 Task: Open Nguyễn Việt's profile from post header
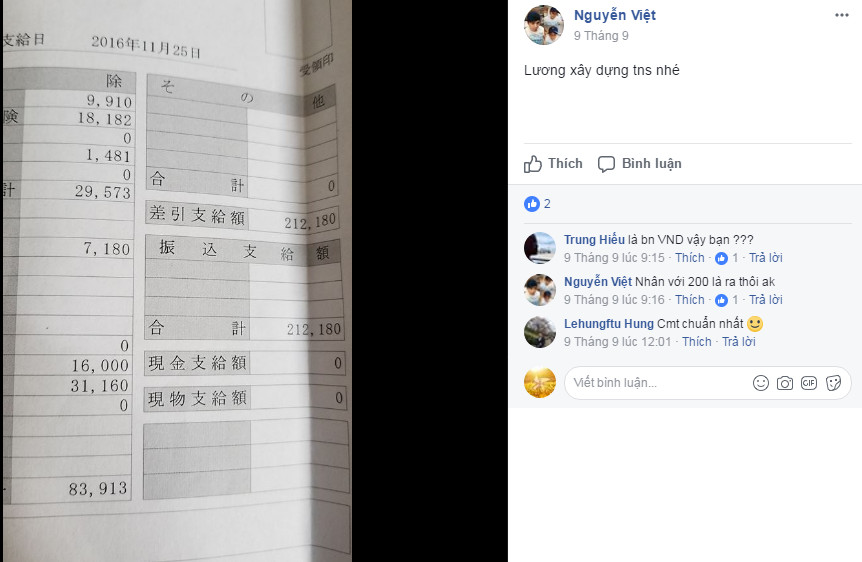coord(615,15)
